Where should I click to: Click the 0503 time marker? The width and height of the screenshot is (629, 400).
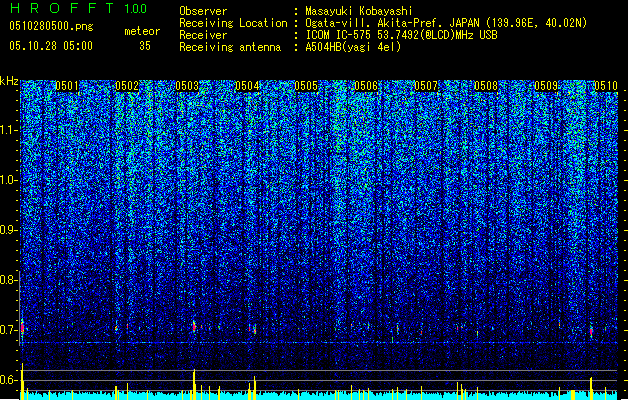coord(187,86)
